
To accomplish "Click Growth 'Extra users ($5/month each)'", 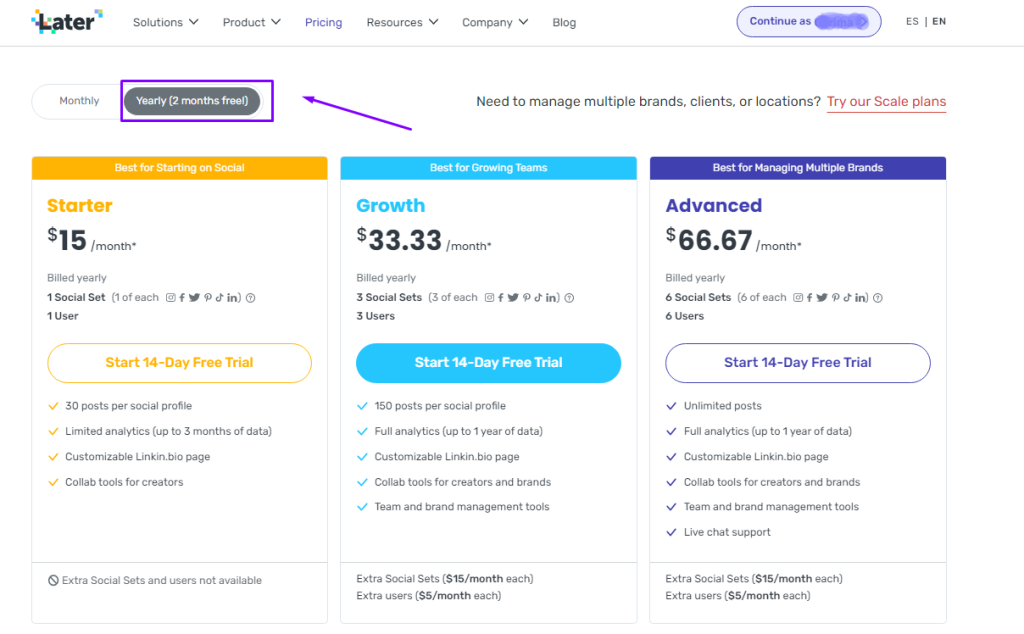I will (x=428, y=595).
